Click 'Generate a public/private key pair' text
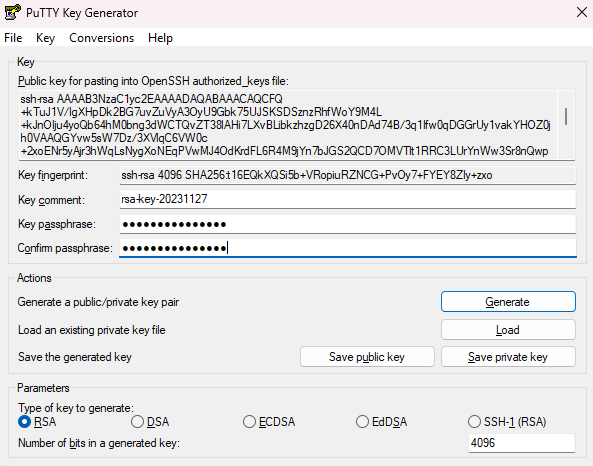 coord(98,302)
